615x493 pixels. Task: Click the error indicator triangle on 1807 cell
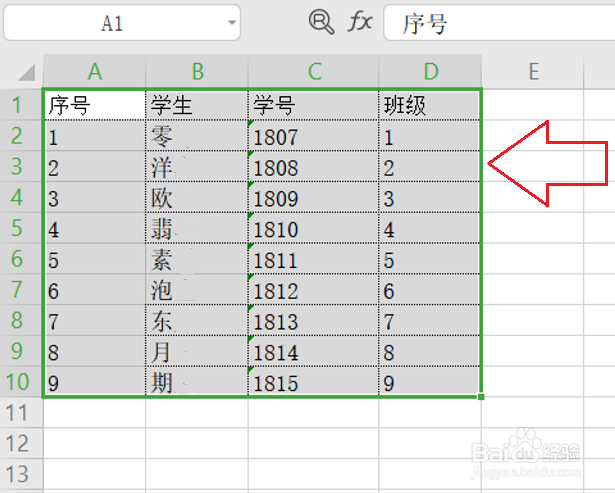(x=251, y=123)
